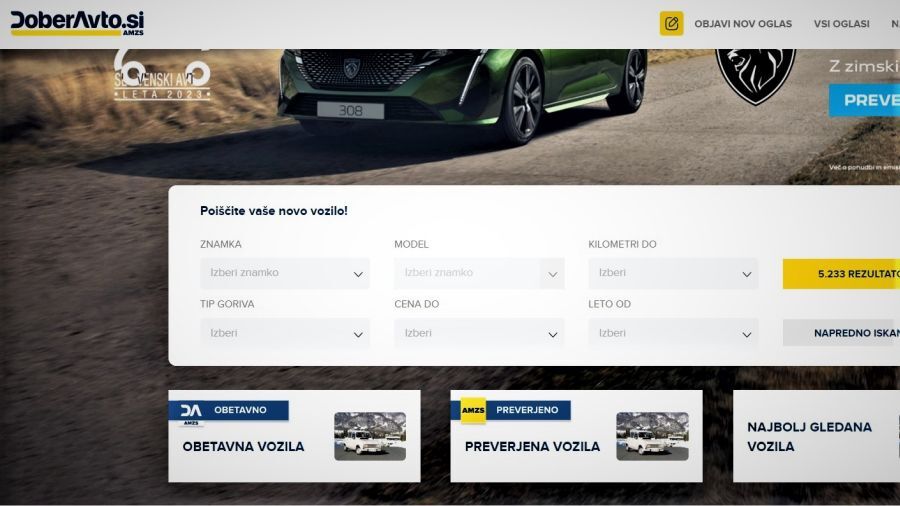Image resolution: width=900 pixels, height=506 pixels.
Task: Click the yellow 5.233 Rezultatov button
Action: point(841,274)
